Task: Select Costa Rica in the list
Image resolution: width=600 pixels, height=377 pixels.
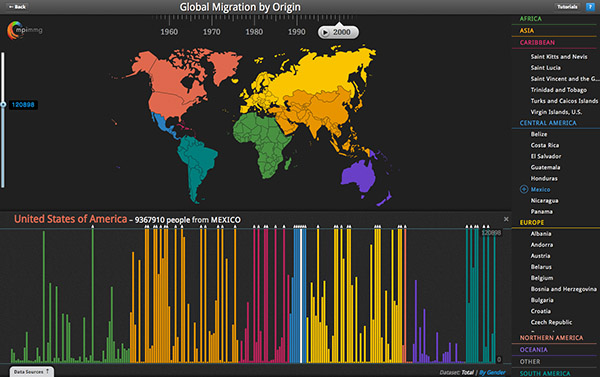Action: tap(545, 145)
